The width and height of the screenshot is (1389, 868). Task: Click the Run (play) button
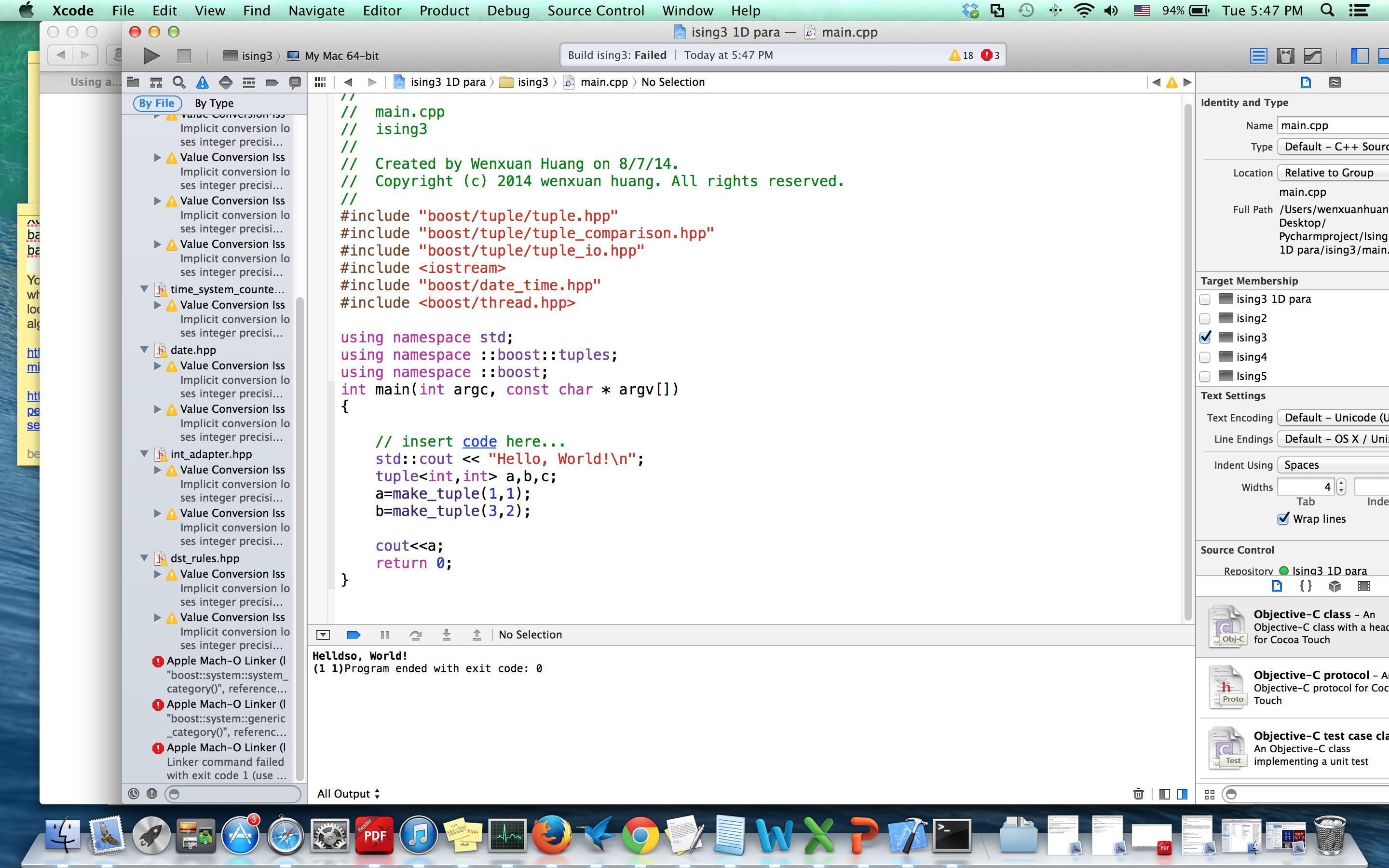(151, 55)
